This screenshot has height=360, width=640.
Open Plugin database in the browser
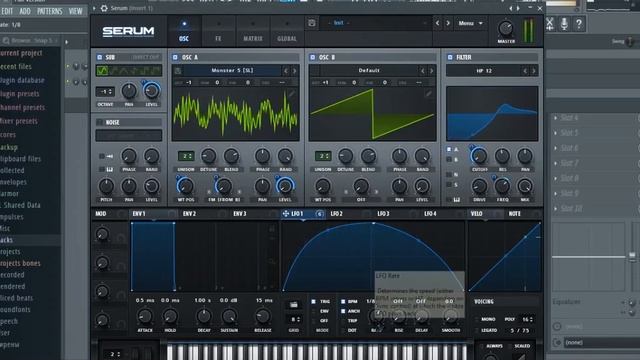(x=22, y=80)
